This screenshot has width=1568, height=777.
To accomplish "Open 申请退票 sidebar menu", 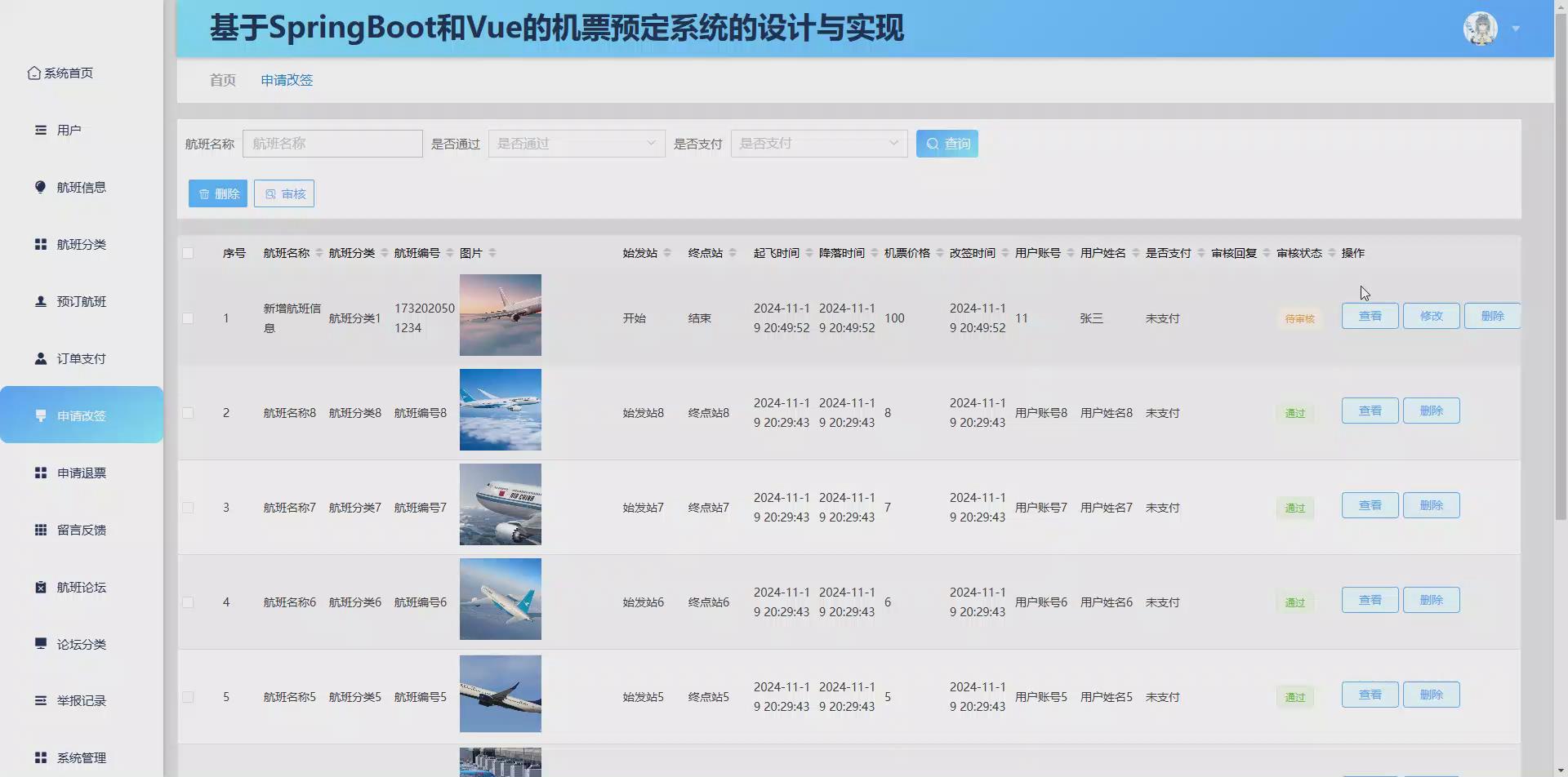I will pyautogui.click(x=82, y=473).
